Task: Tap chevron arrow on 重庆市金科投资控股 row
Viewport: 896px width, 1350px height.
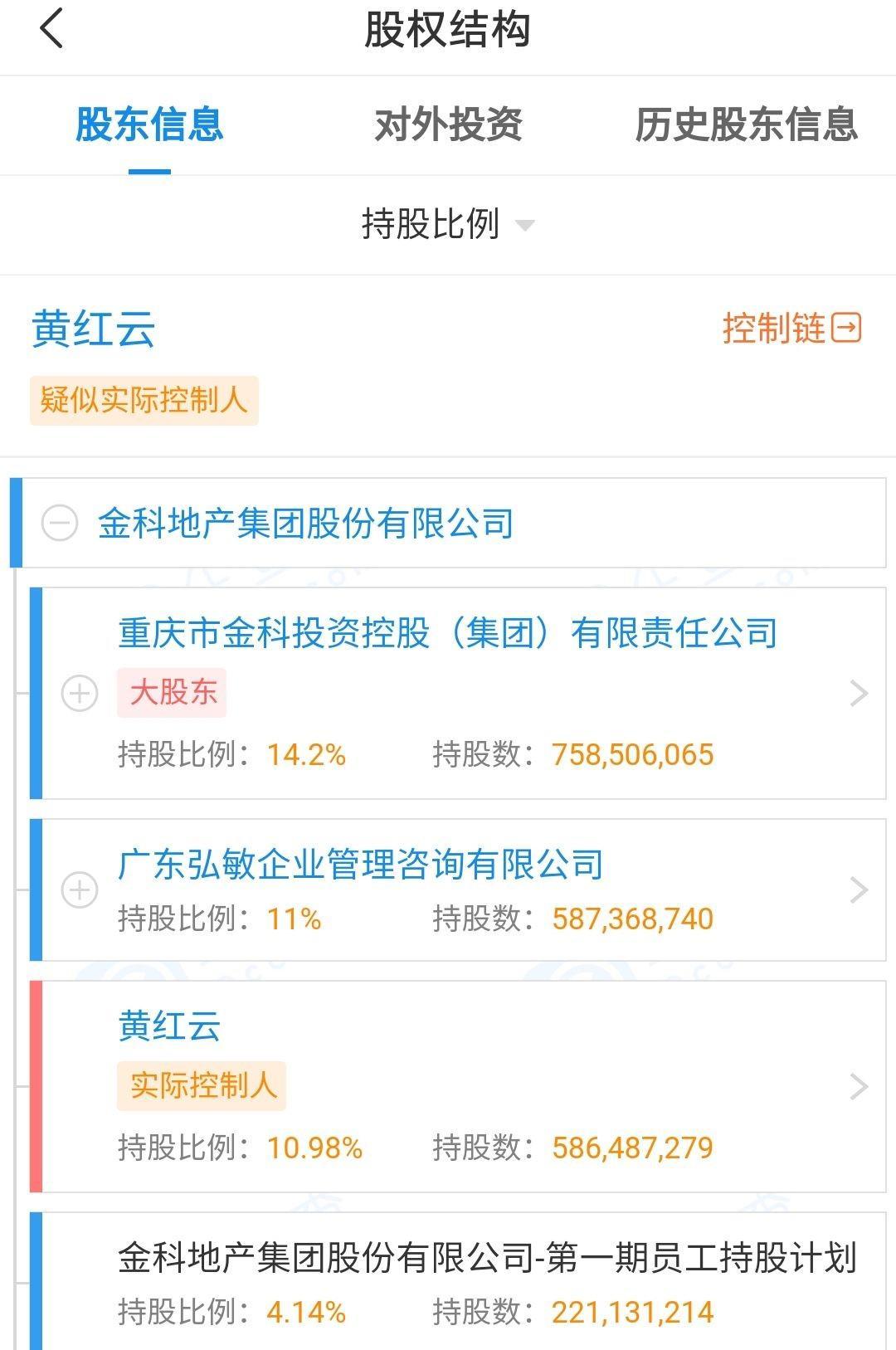Action: [859, 693]
